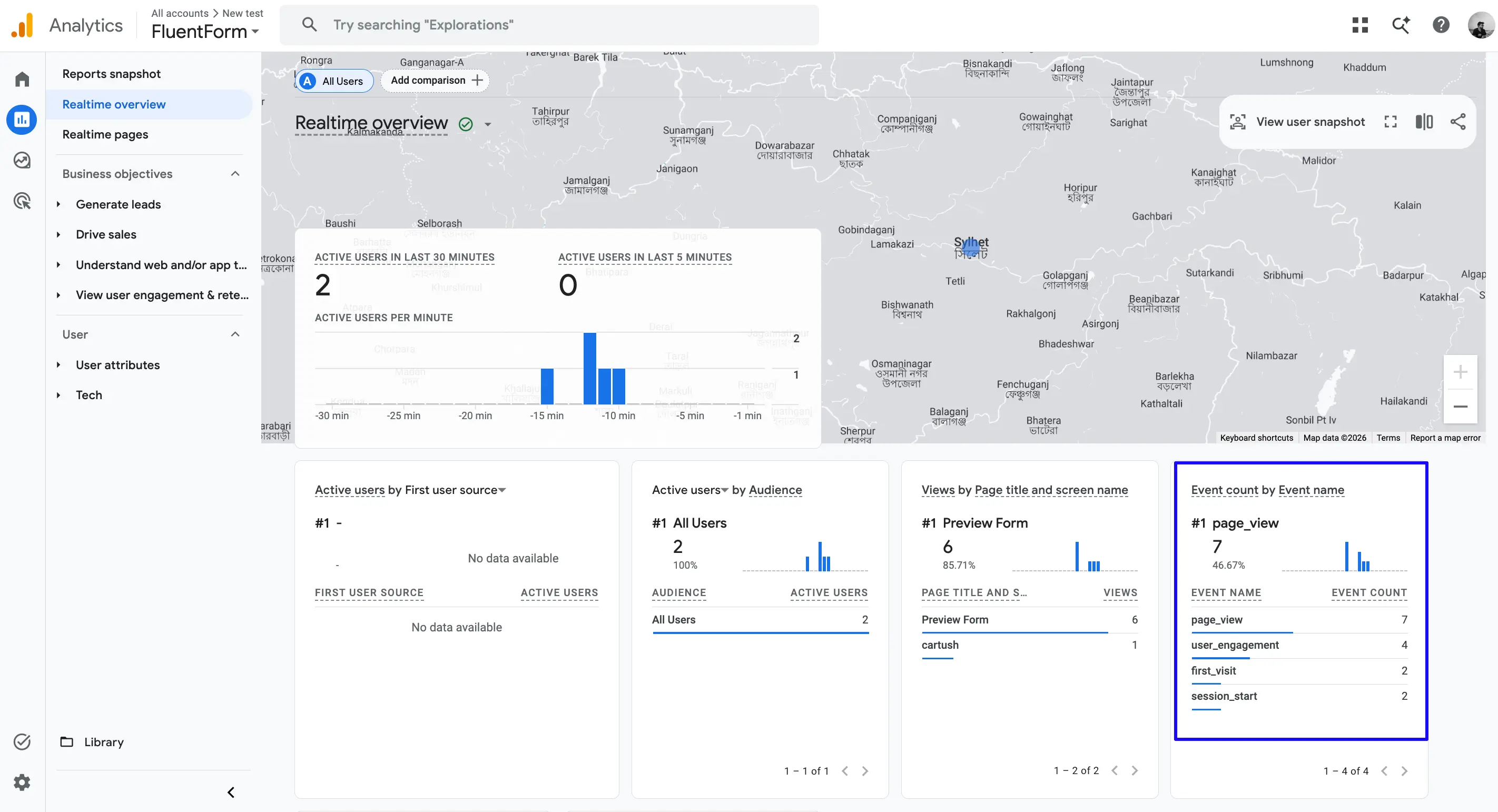Open the First user source dimension dropdown

click(x=502, y=490)
